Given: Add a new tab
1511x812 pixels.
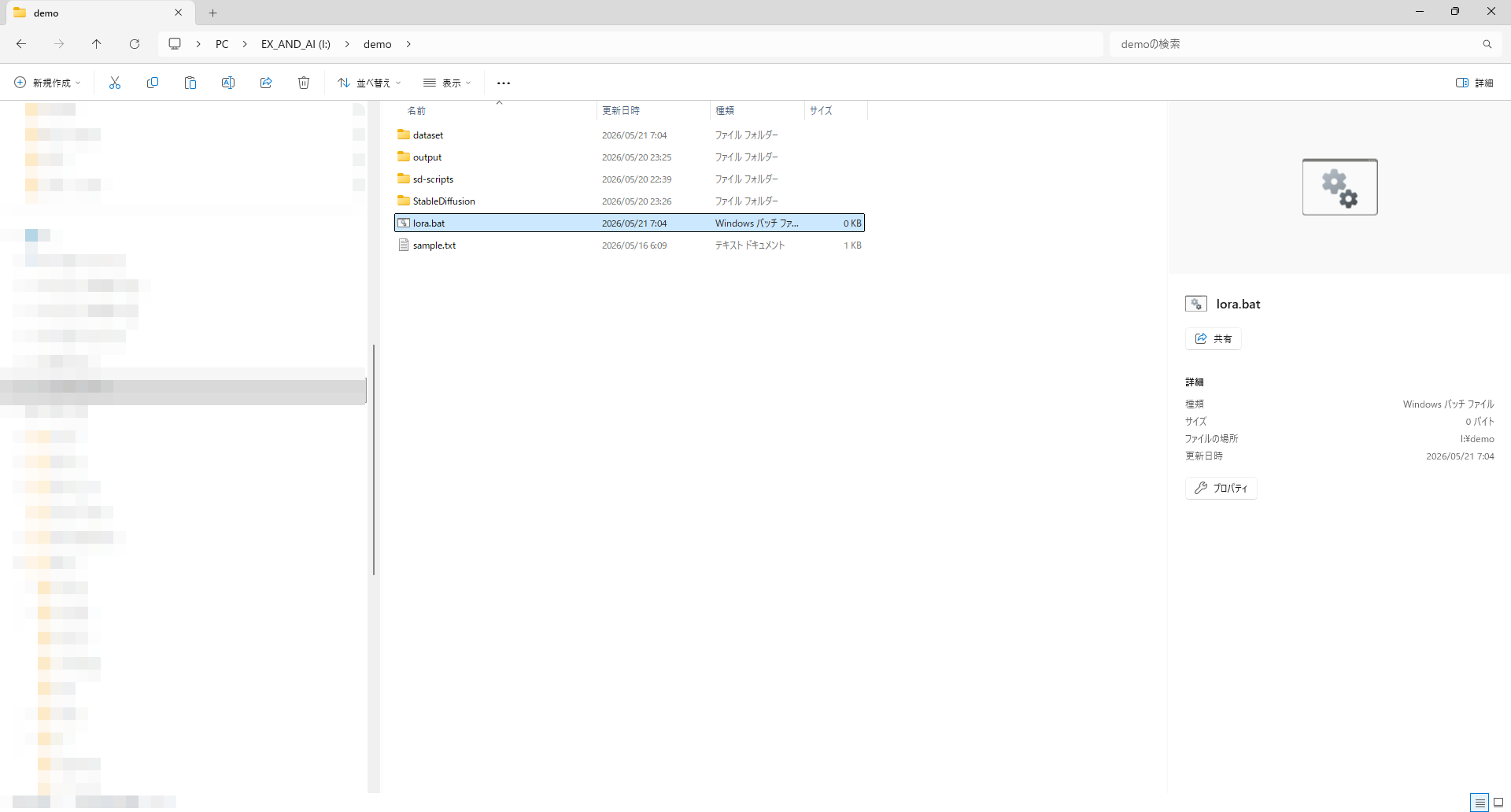Looking at the screenshot, I should pyautogui.click(x=212, y=13).
